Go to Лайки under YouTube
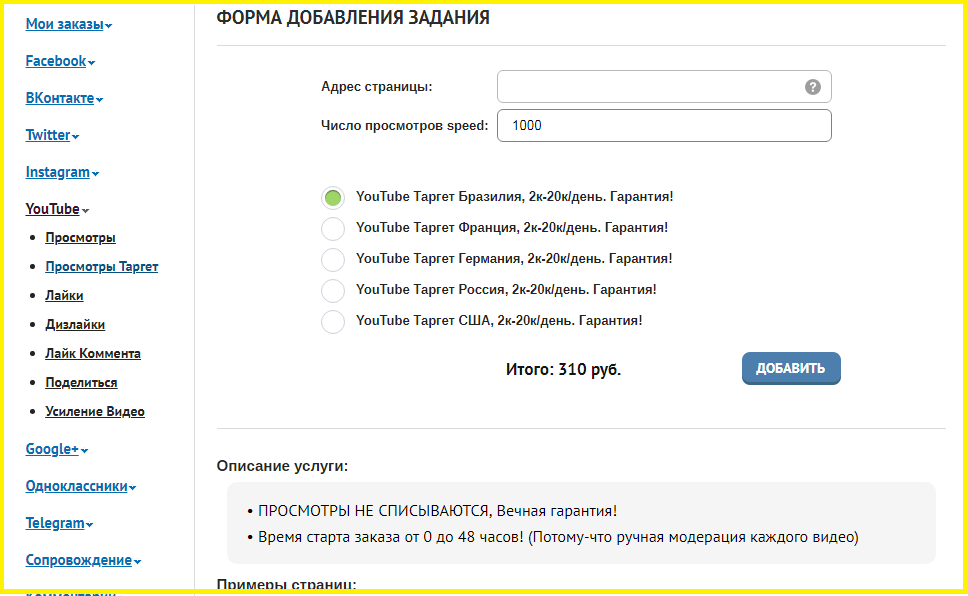Viewport: 968px width, 596px height. (x=64, y=296)
